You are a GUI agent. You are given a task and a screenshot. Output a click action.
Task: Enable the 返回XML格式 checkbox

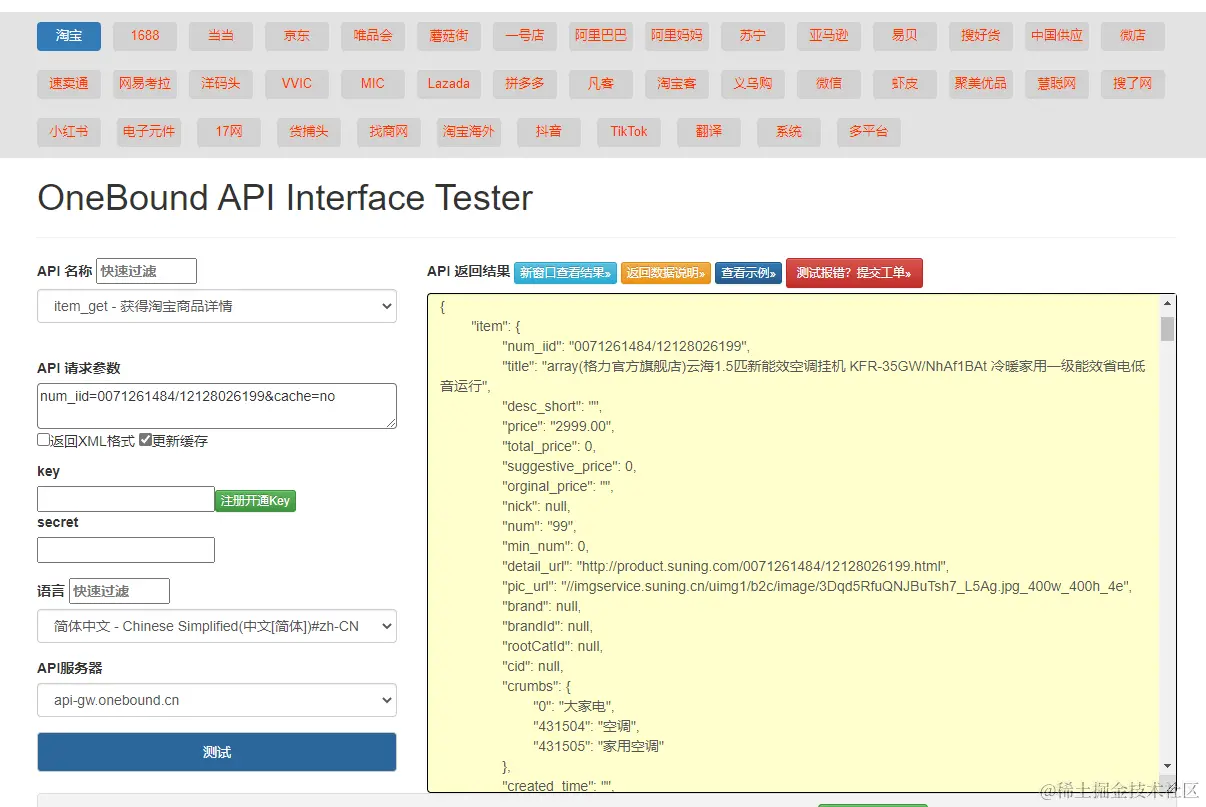(44, 440)
